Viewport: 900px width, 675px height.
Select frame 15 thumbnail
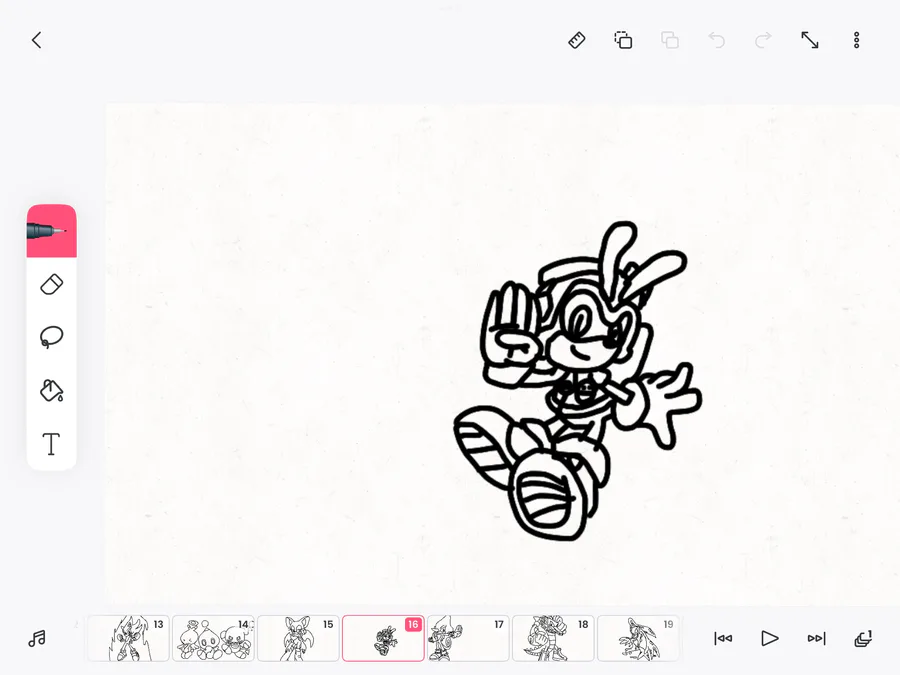[x=298, y=638]
